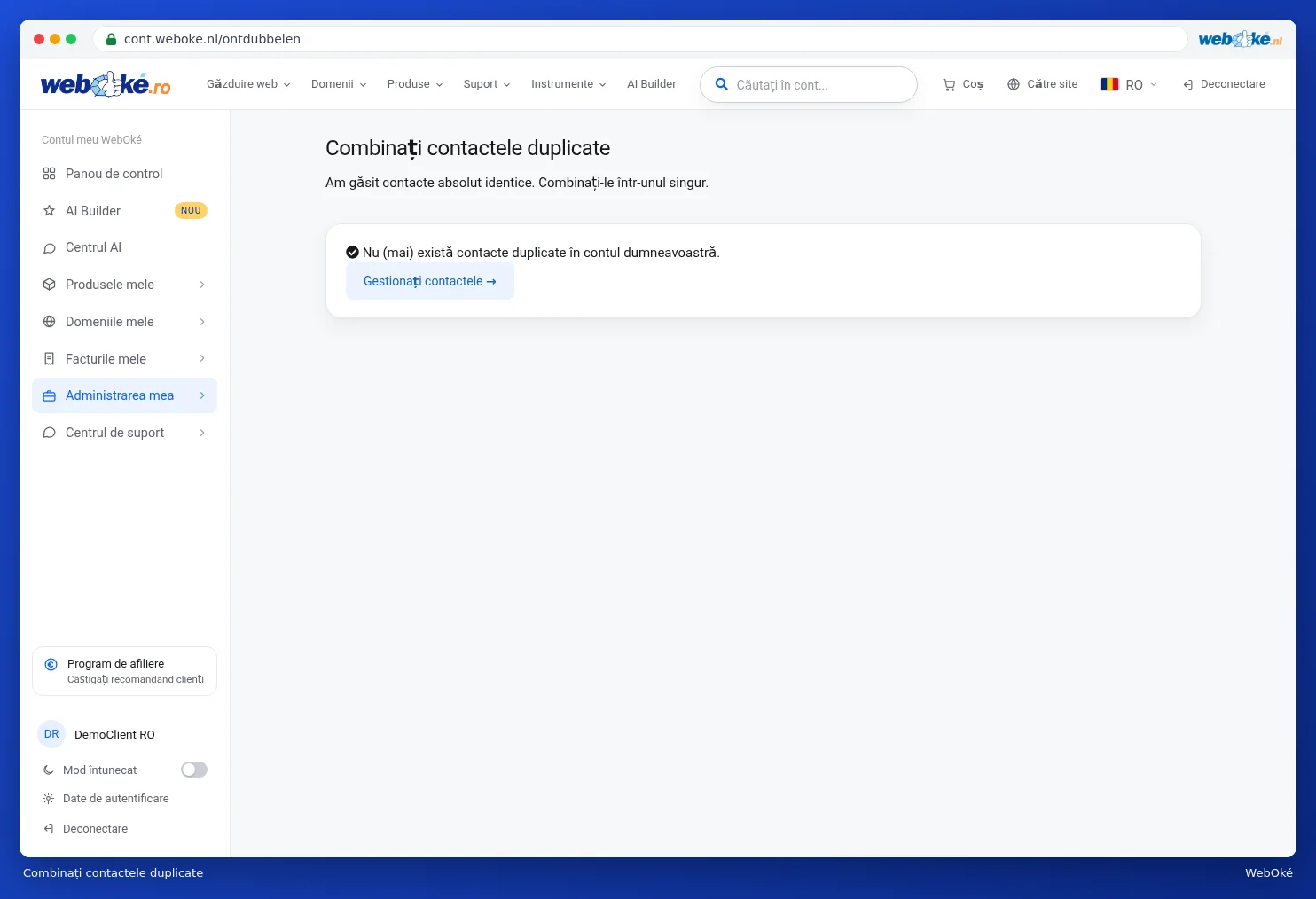
Task: Click the WebOké.nl logo in browser bar
Action: point(1241,39)
